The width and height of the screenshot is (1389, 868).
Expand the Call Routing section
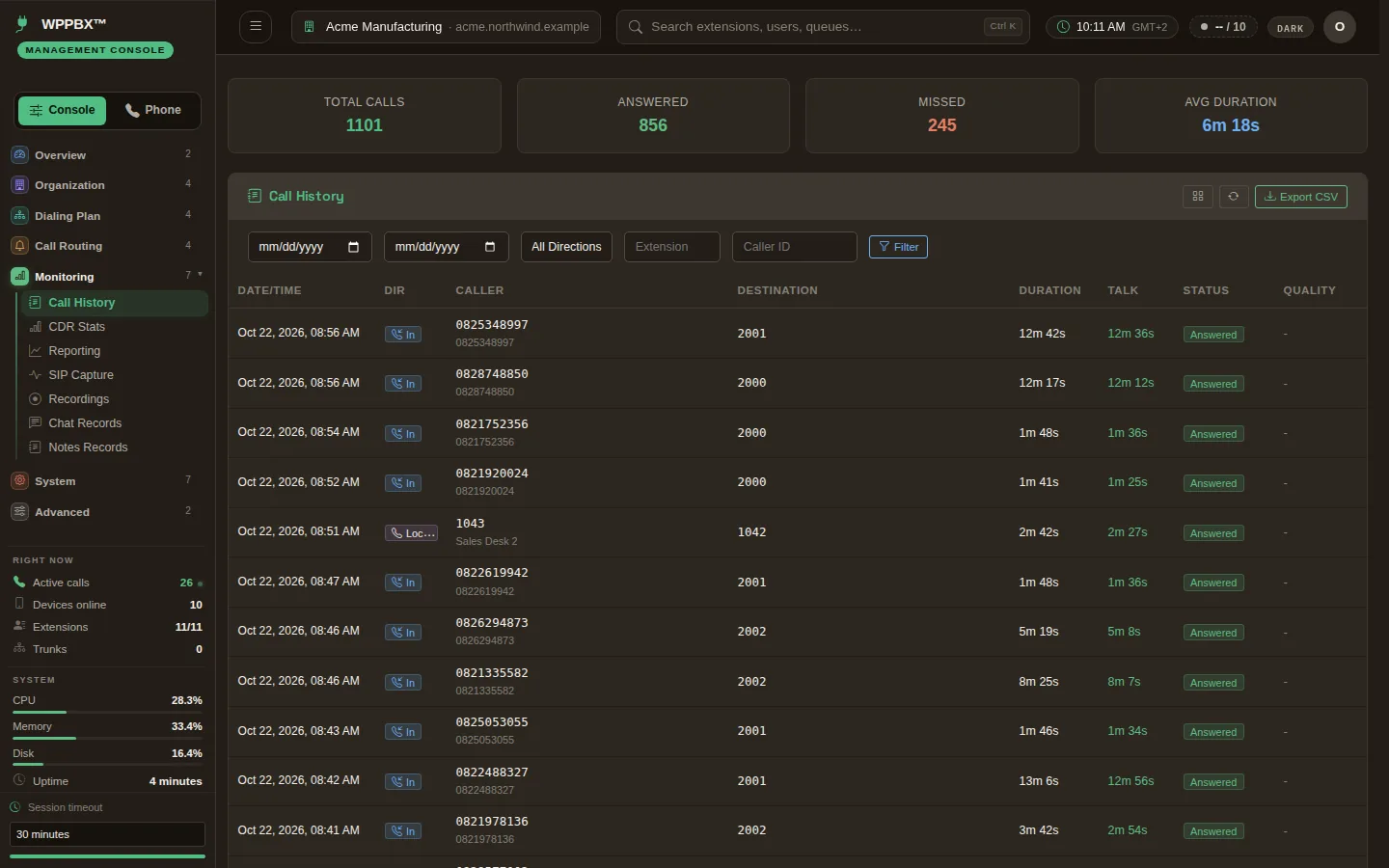pyautogui.click(x=107, y=246)
